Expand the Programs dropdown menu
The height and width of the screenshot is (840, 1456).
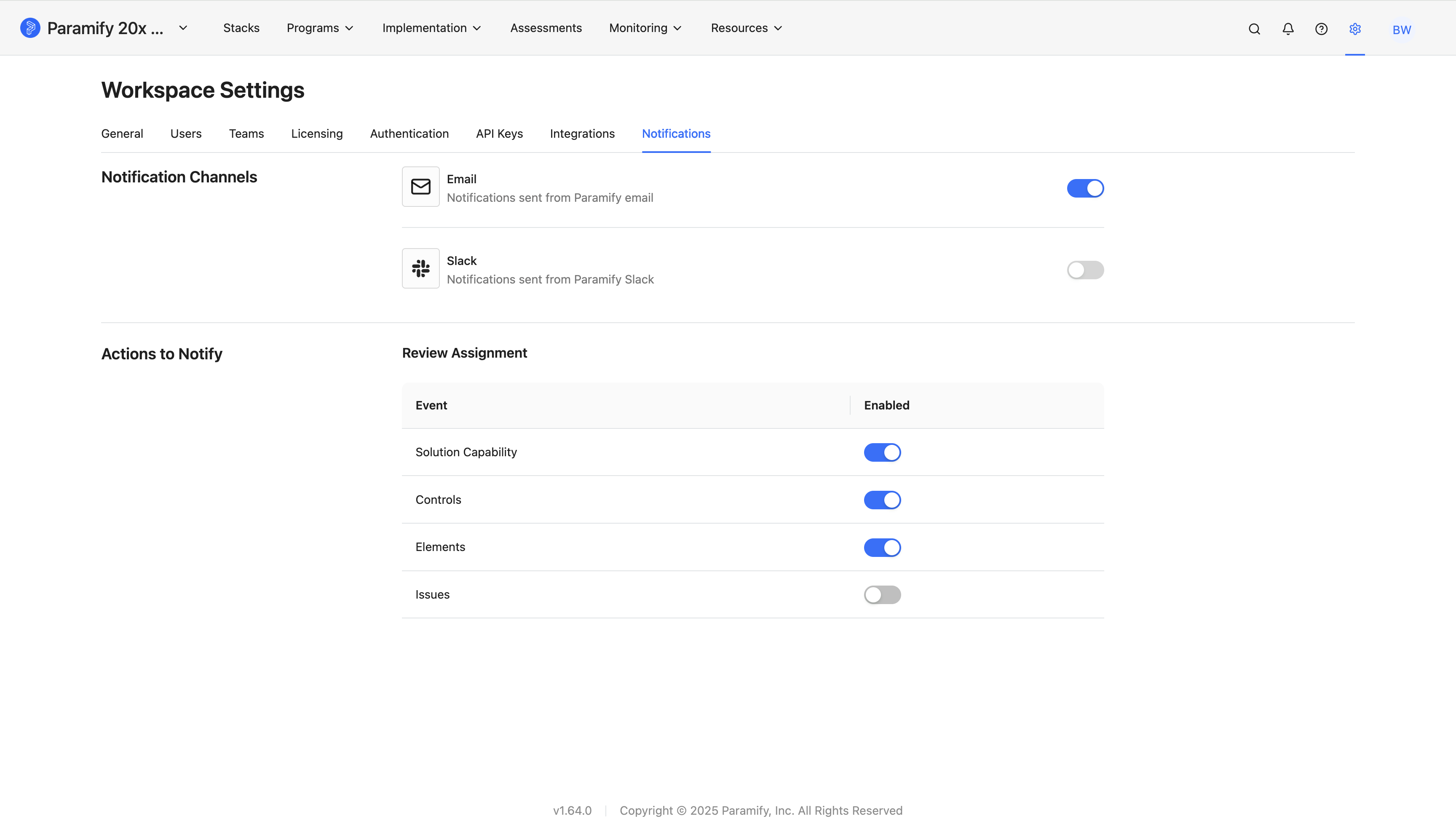point(320,28)
